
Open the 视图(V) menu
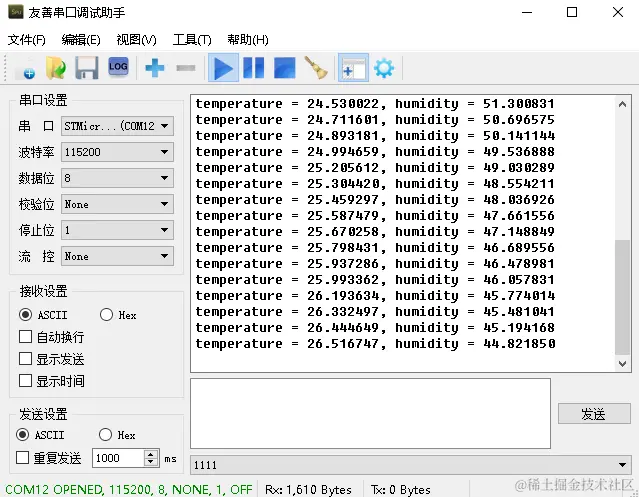pyautogui.click(x=136, y=40)
